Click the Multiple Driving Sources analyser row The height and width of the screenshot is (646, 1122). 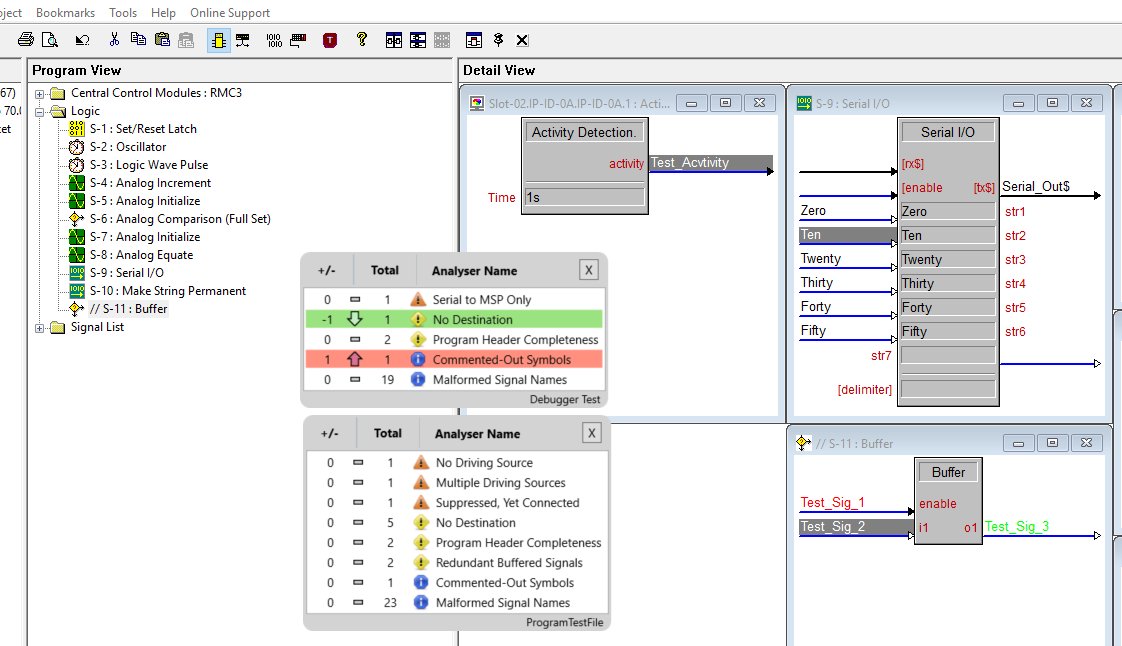coord(457,483)
